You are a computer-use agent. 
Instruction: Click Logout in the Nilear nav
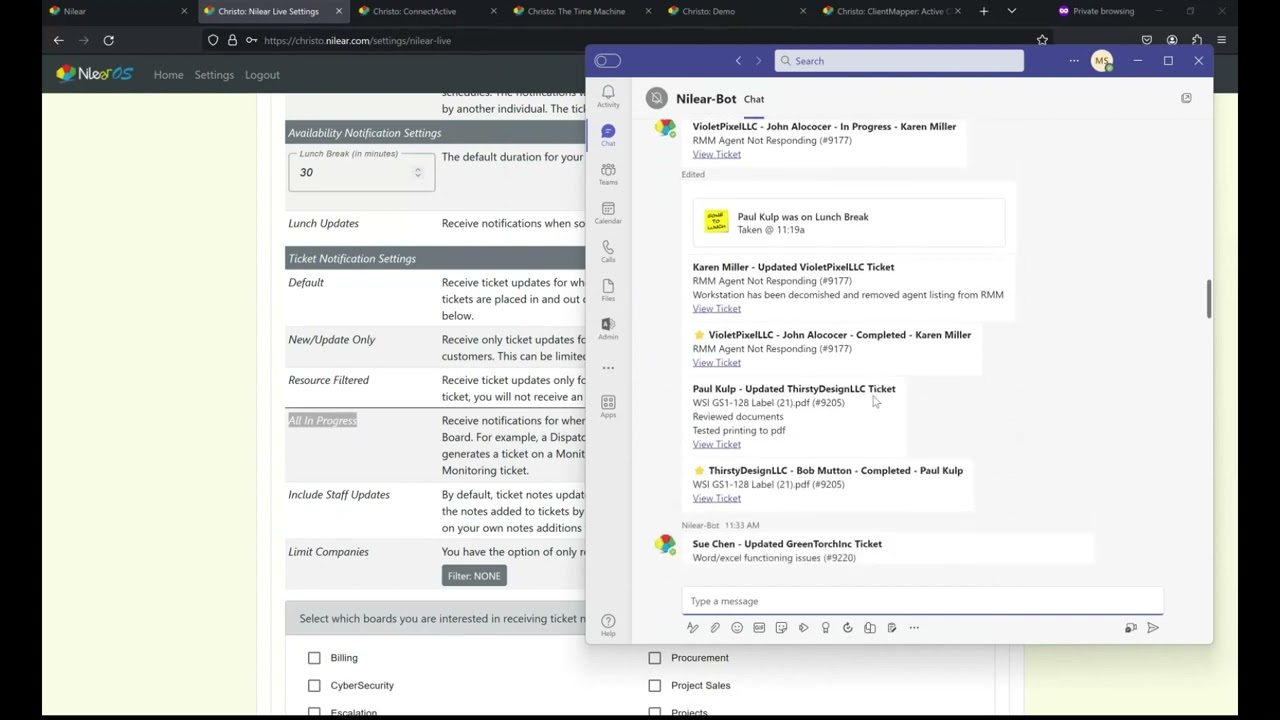[262, 75]
